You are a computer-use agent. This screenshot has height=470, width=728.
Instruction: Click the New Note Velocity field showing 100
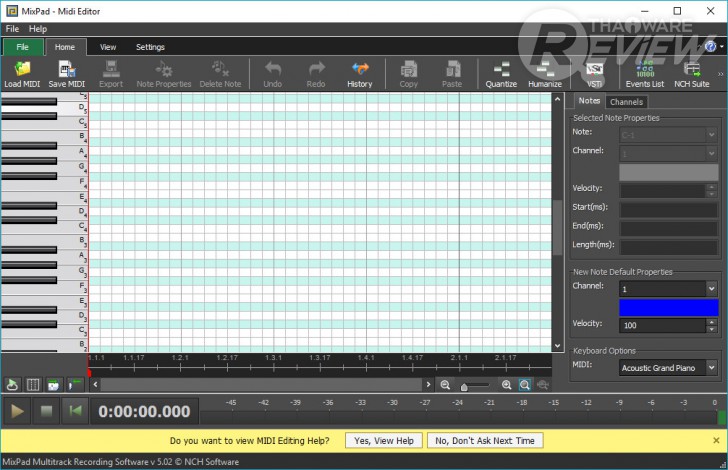[x=663, y=325]
